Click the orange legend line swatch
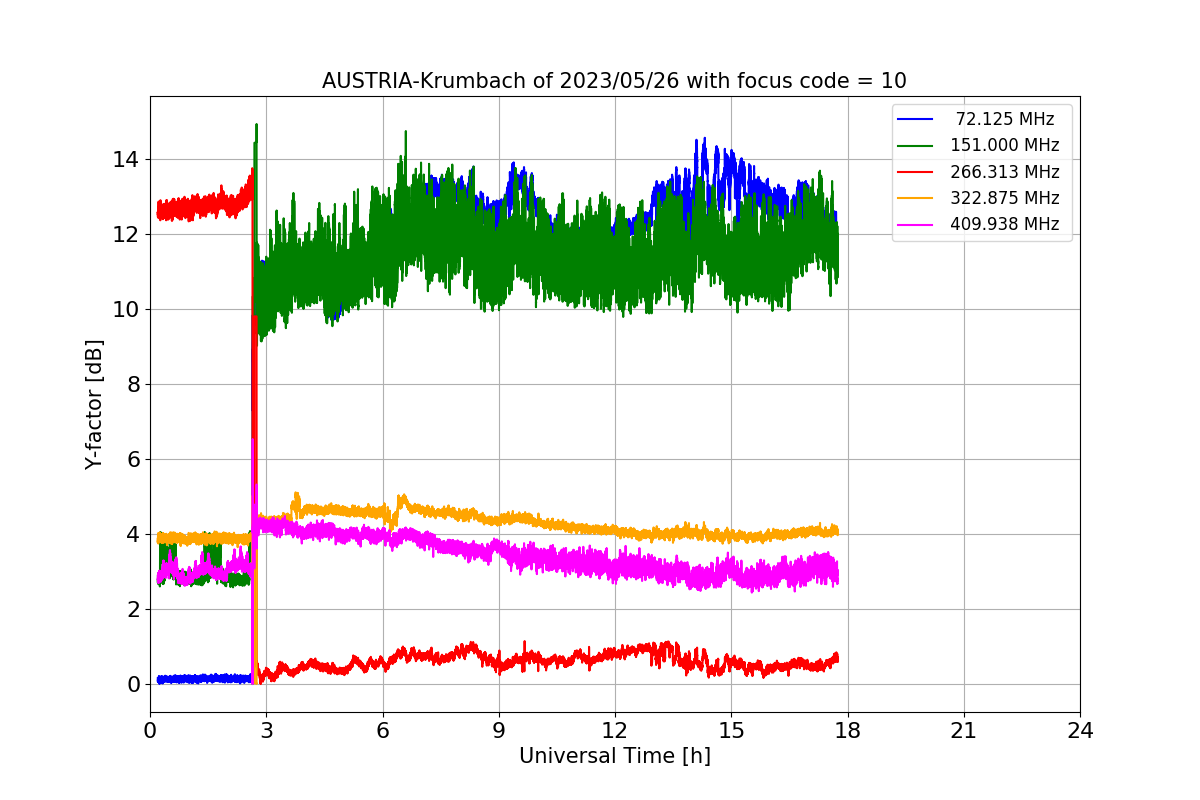The height and width of the screenshot is (800, 1200). click(915, 198)
